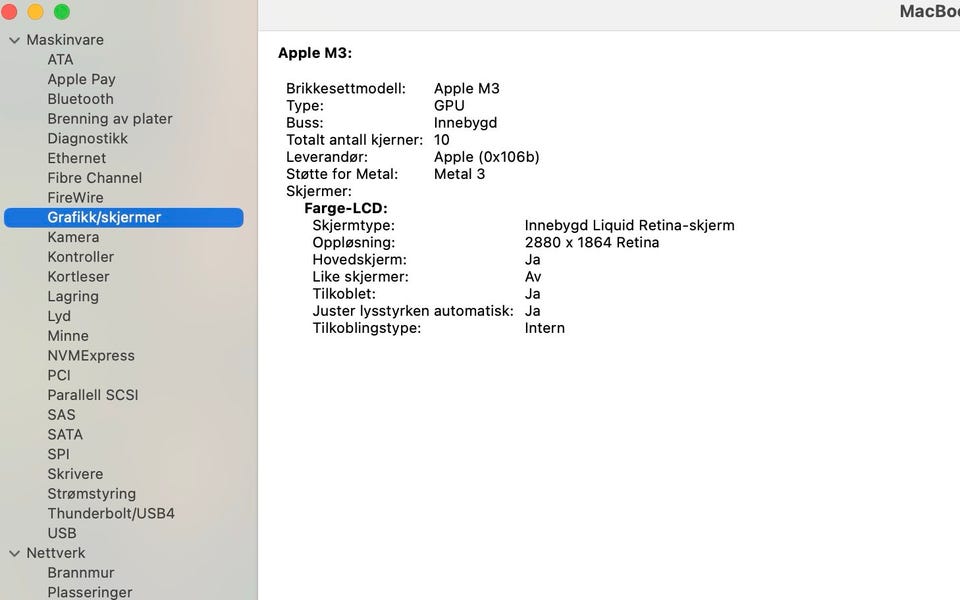The image size is (960, 600).
Task: Click the Like skjermer value Av
Action: point(533,277)
